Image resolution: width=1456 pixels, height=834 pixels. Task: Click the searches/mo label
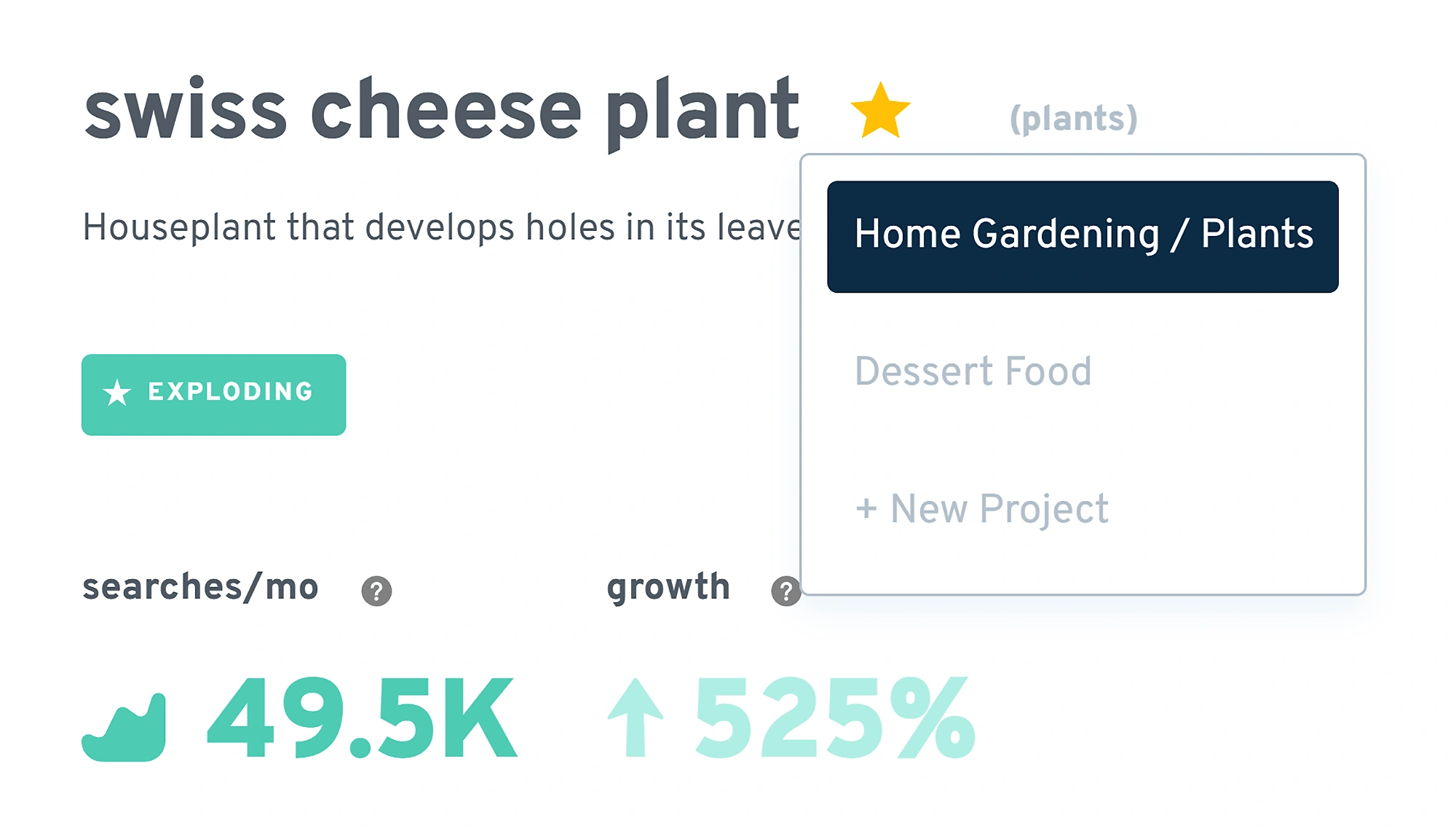click(x=200, y=586)
